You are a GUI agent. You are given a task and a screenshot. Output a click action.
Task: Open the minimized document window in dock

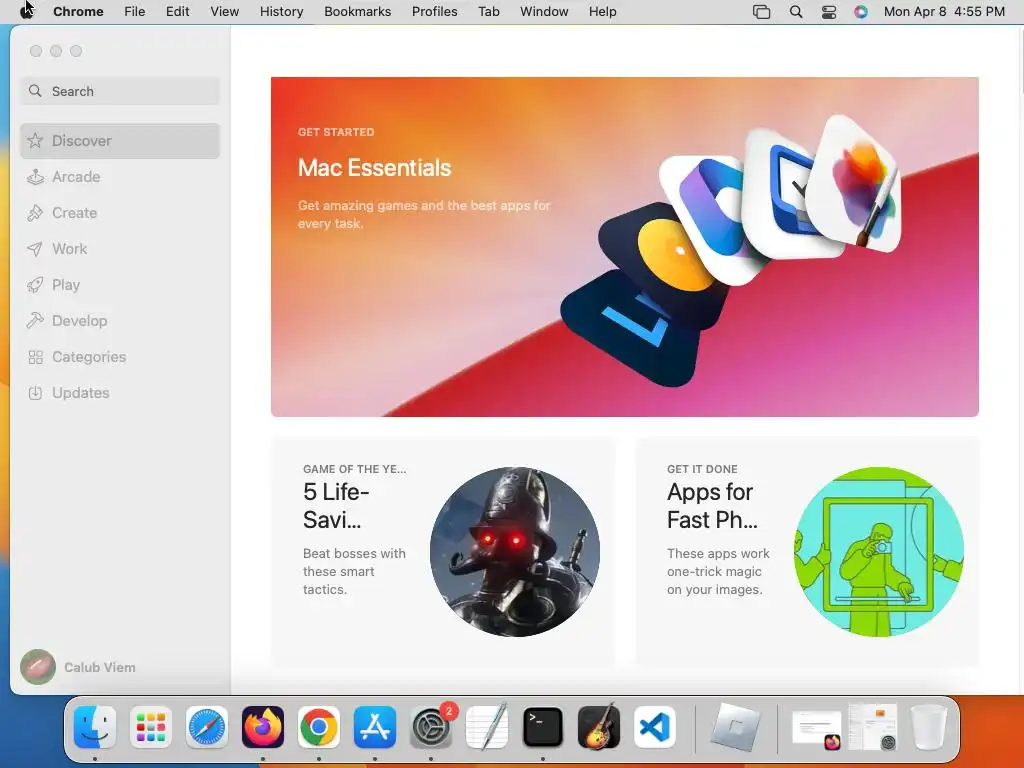click(817, 728)
